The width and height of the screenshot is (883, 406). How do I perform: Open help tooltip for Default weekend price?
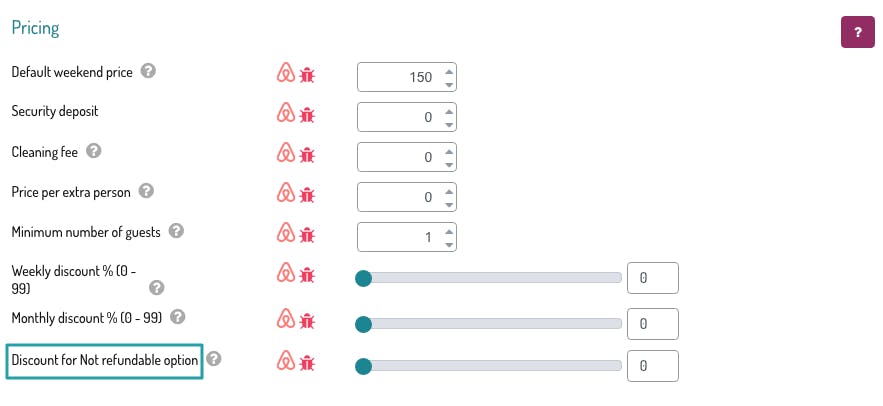coord(148,71)
